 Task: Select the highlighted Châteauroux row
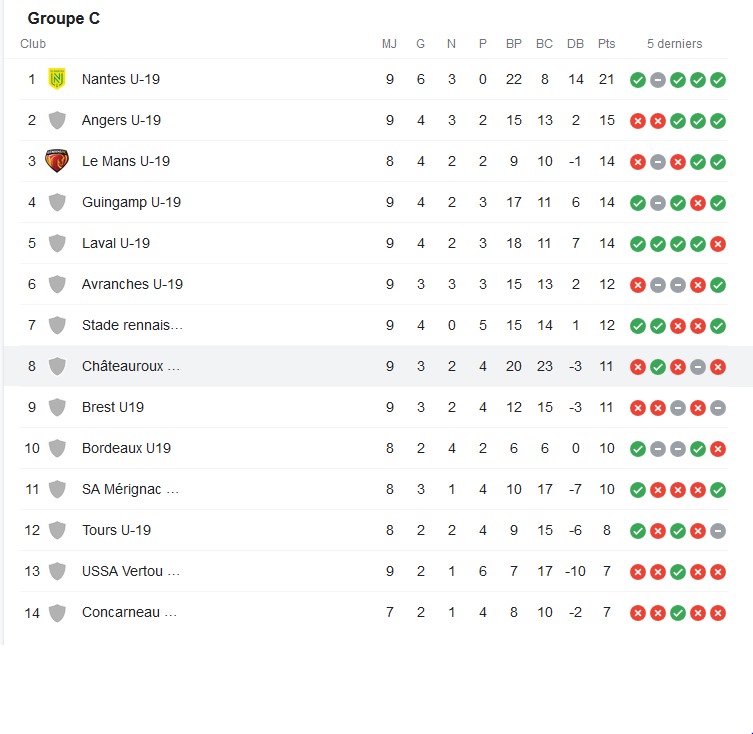[378, 366]
